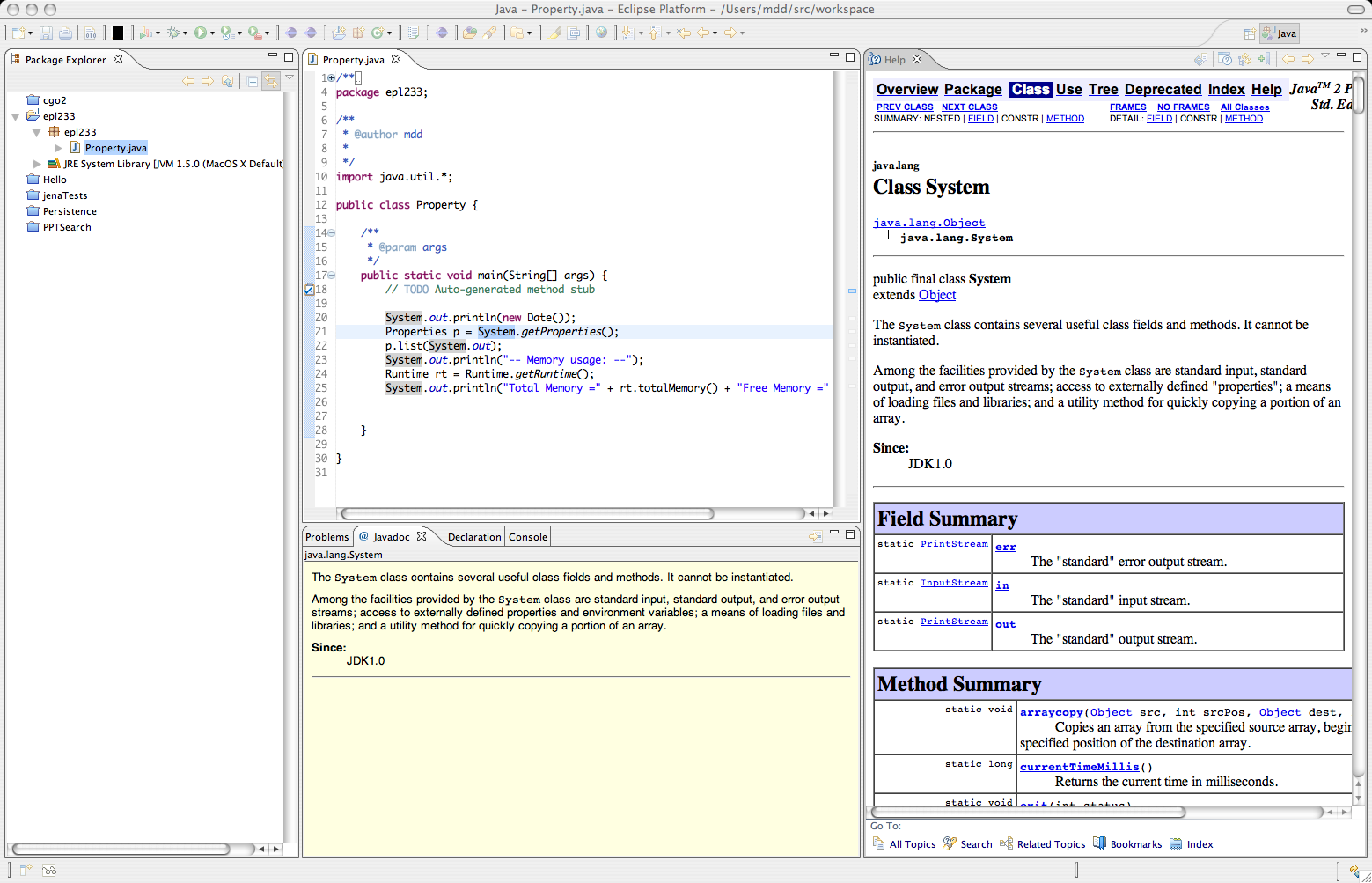Click the Save toolbar icon
The height and width of the screenshot is (883, 1372).
[47, 33]
